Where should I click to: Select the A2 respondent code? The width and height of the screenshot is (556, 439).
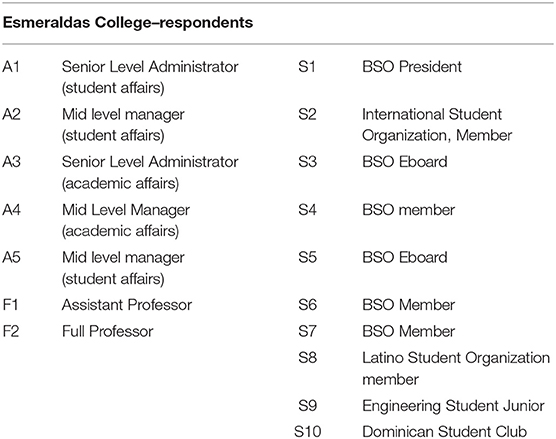click(11, 114)
